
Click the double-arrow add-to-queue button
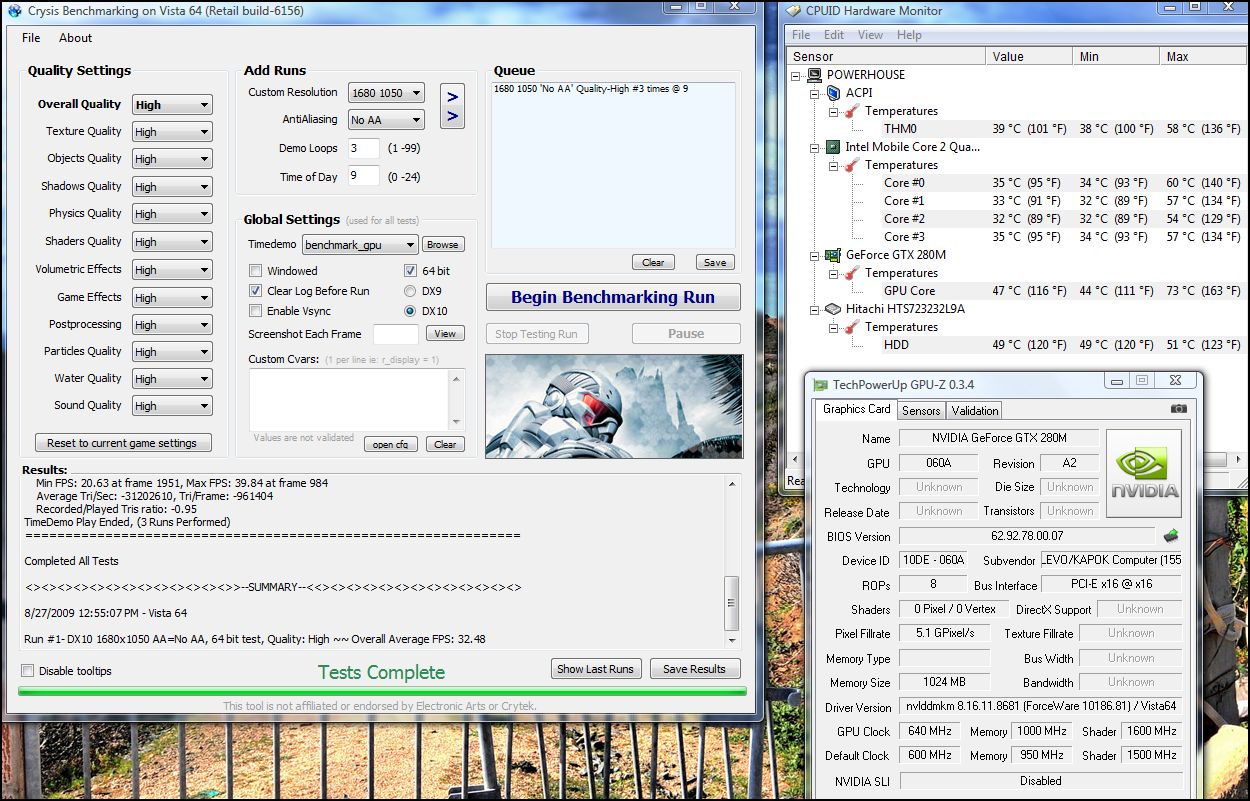452,106
